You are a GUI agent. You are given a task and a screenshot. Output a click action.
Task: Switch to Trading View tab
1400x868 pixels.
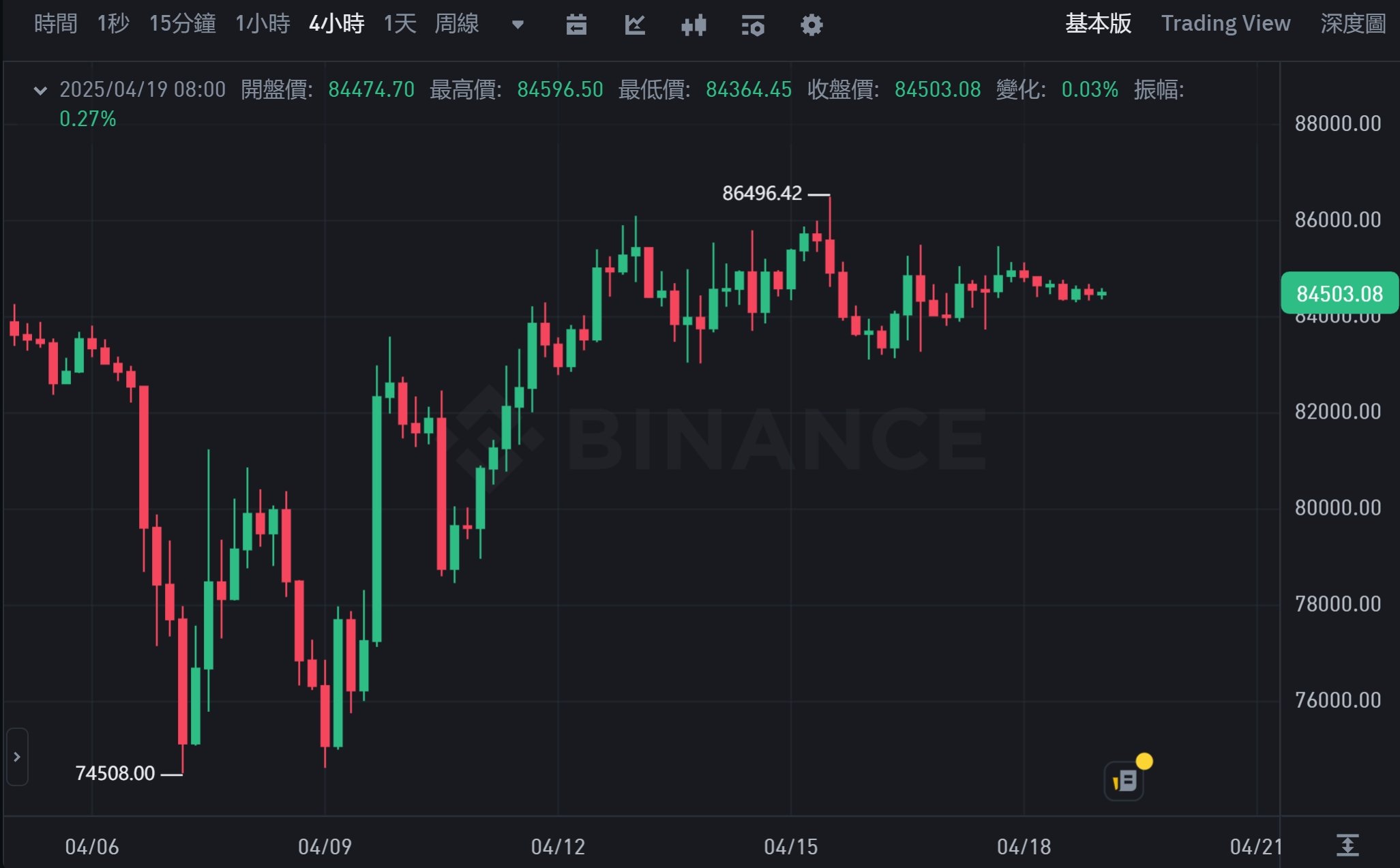[x=1225, y=24]
